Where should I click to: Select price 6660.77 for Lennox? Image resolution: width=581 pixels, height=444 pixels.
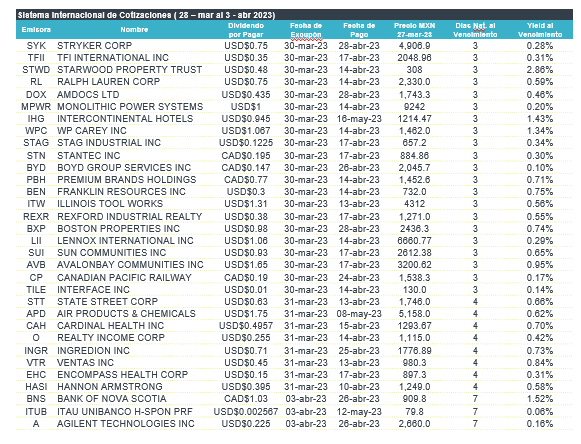pos(414,241)
